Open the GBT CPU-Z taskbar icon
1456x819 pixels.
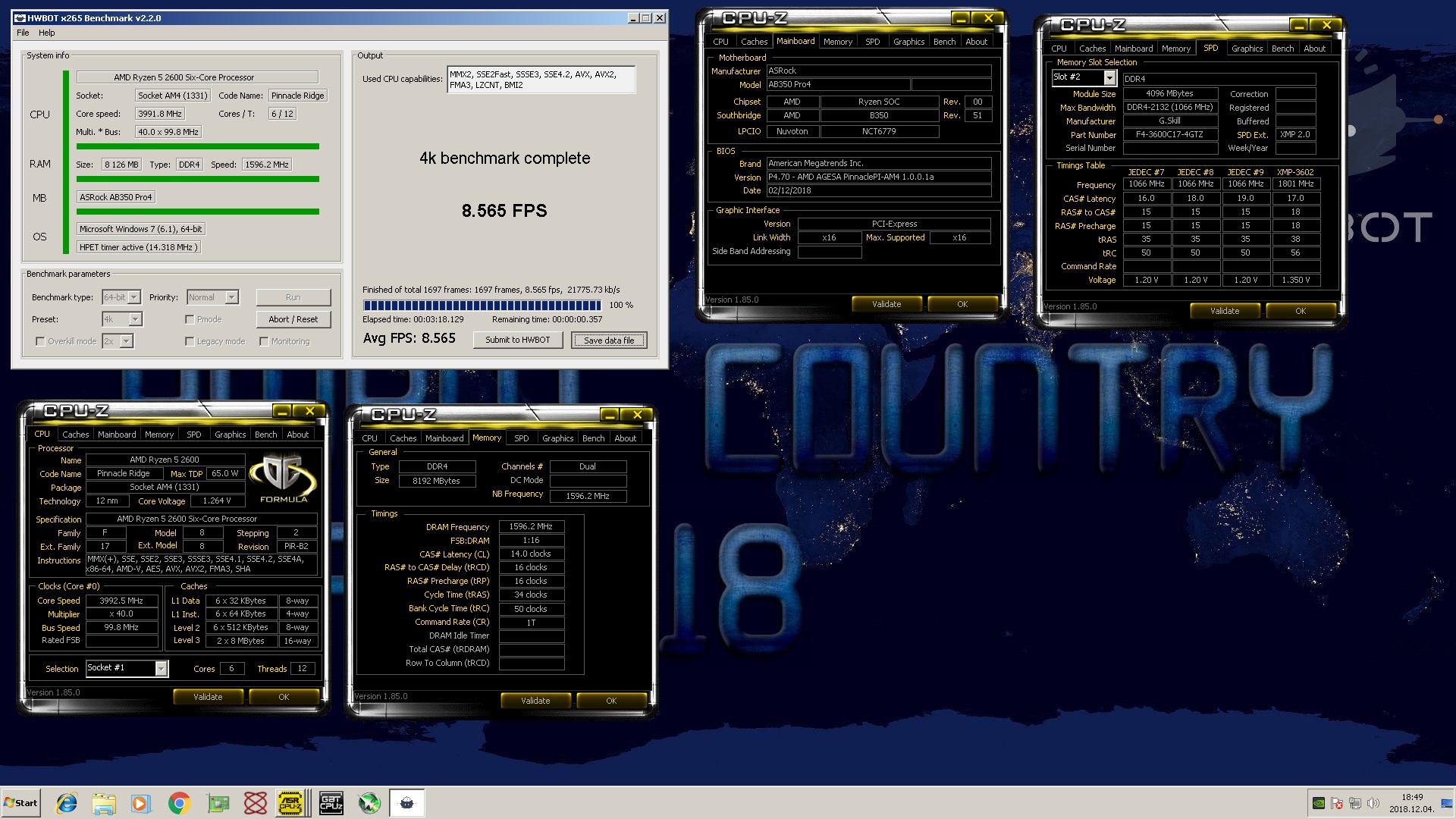[331, 802]
